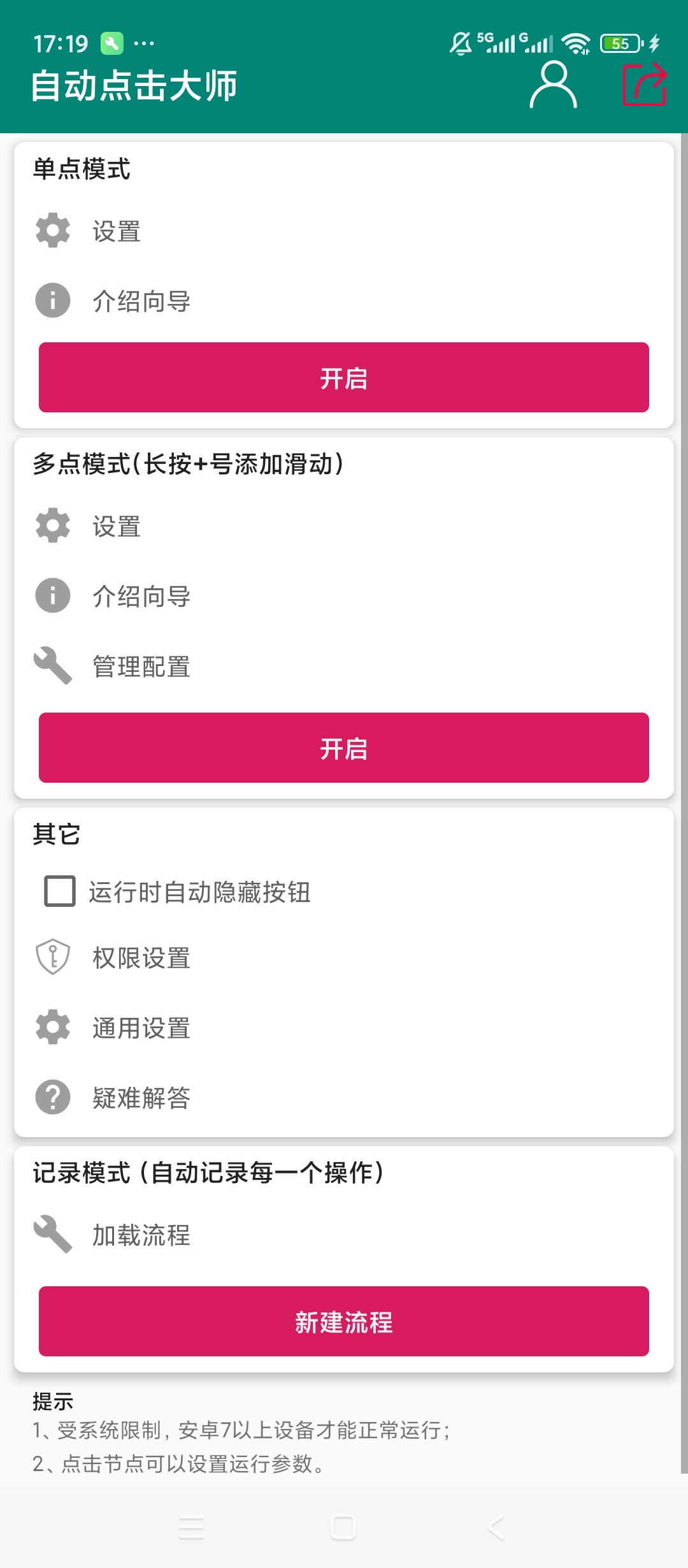The height and width of the screenshot is (1568, 688).
Task: Tap wrench icon beside 加载流程
Action: coord(53,1234)
